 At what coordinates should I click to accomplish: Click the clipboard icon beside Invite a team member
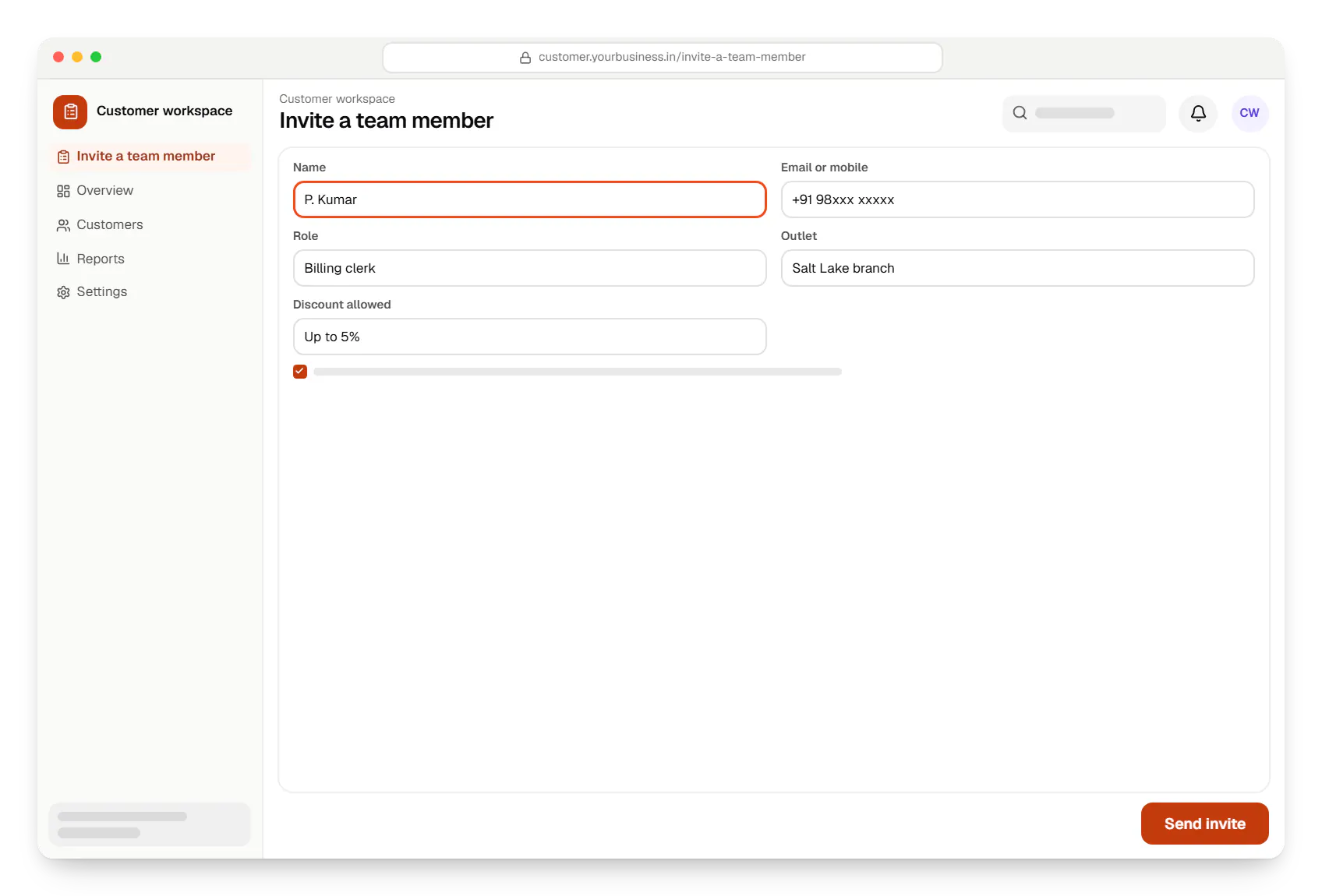click(x=63, y=157)
